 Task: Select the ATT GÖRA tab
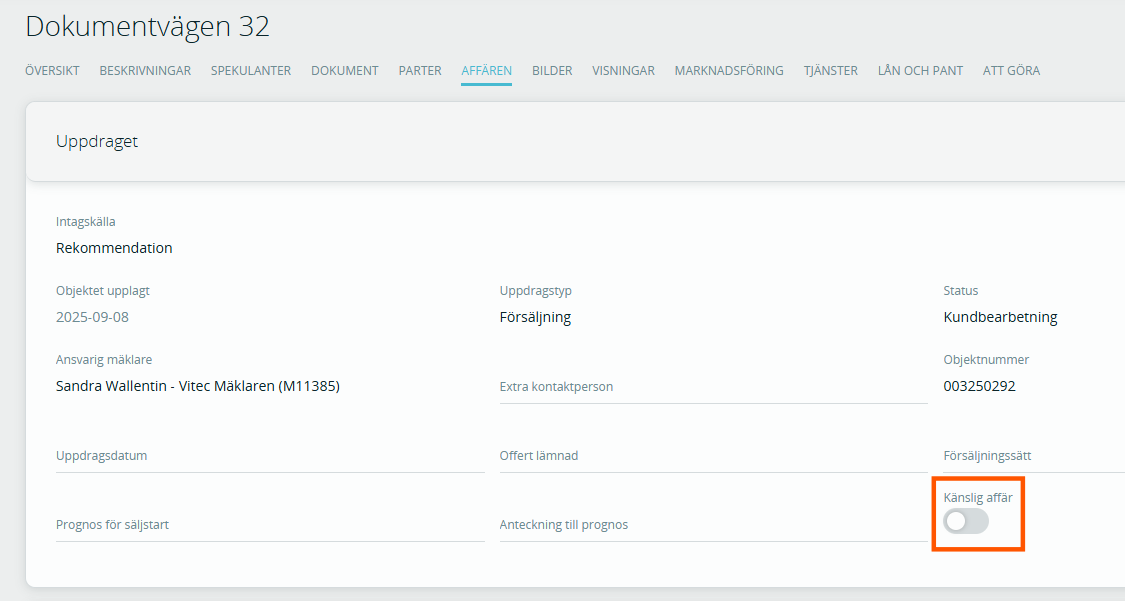point(1011,71)
